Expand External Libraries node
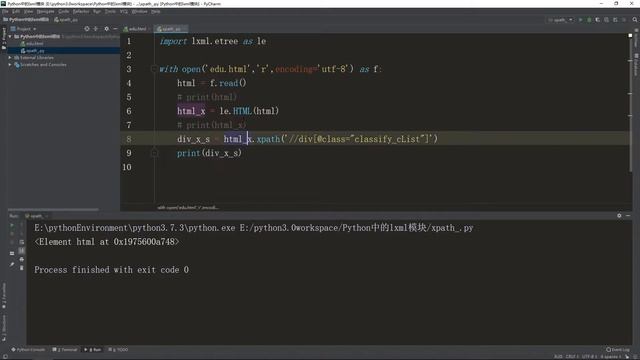Screen dimensions: 640x360 [10, 58]
